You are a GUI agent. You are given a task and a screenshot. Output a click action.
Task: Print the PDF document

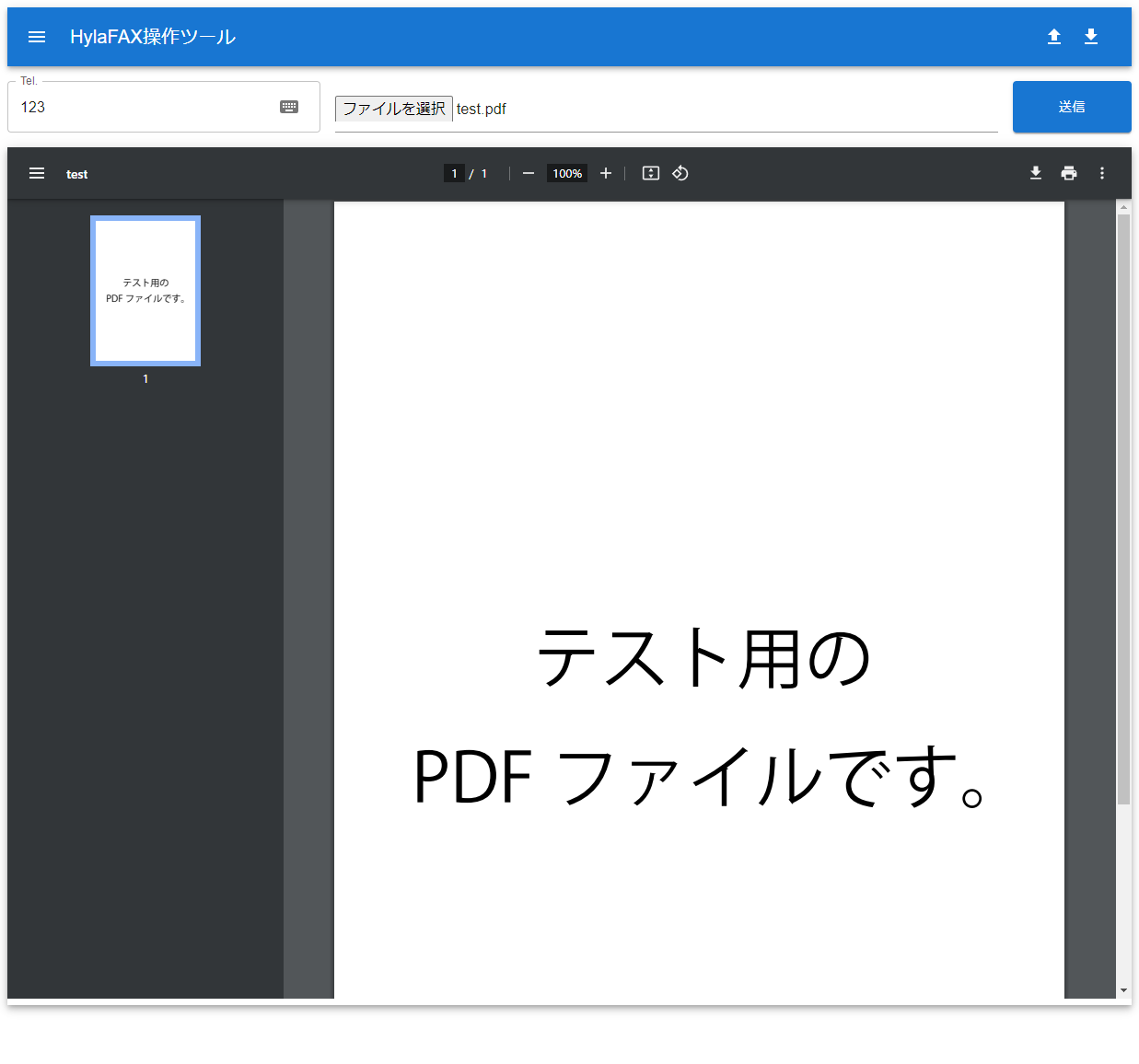(1069, 173)
